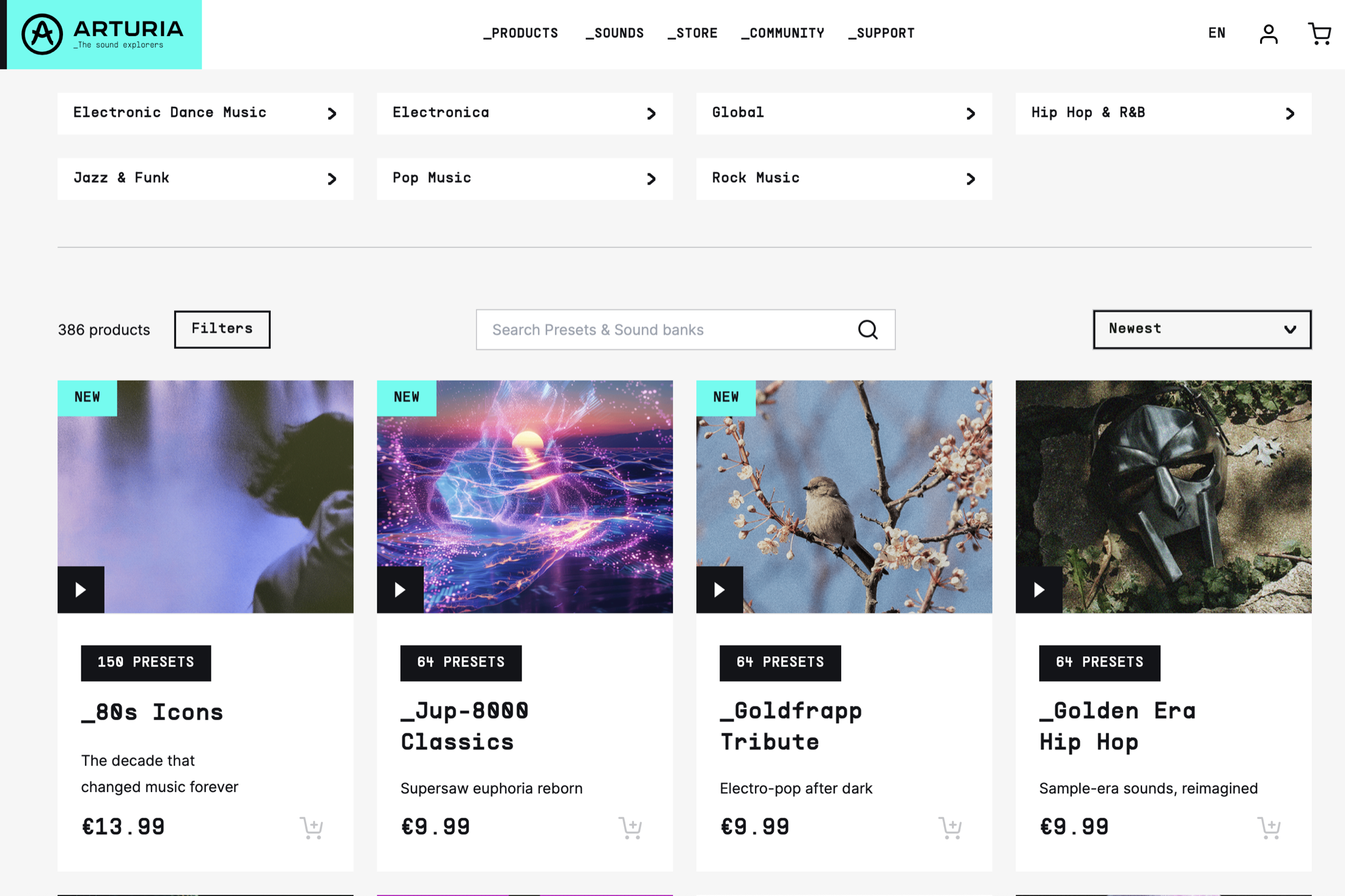This screenshot has height=896, width=1345.
Task: Open the _PRODUCTS menu
Action: pyautogui.click(x=520, y=33)
